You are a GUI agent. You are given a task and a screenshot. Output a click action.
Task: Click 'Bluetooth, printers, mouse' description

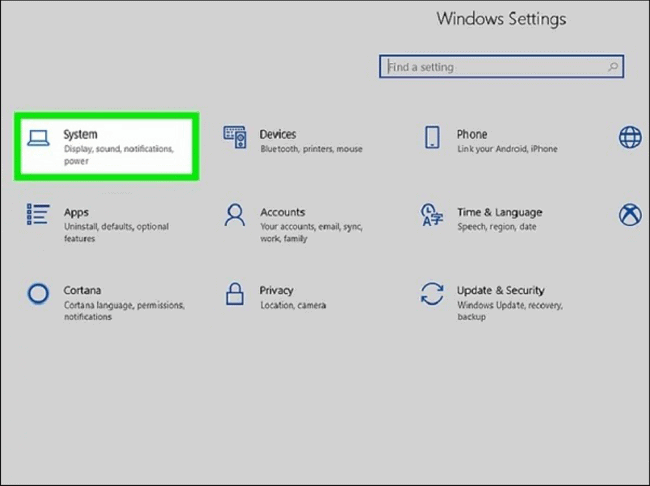click(x=311, y=149)
